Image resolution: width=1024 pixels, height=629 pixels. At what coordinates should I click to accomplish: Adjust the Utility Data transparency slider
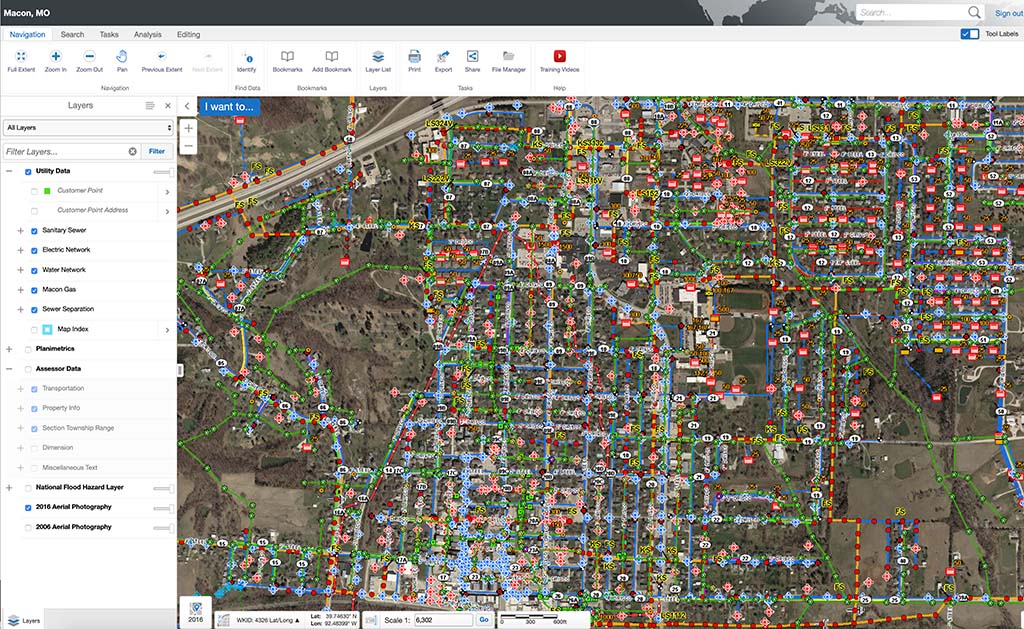point(163,172)
